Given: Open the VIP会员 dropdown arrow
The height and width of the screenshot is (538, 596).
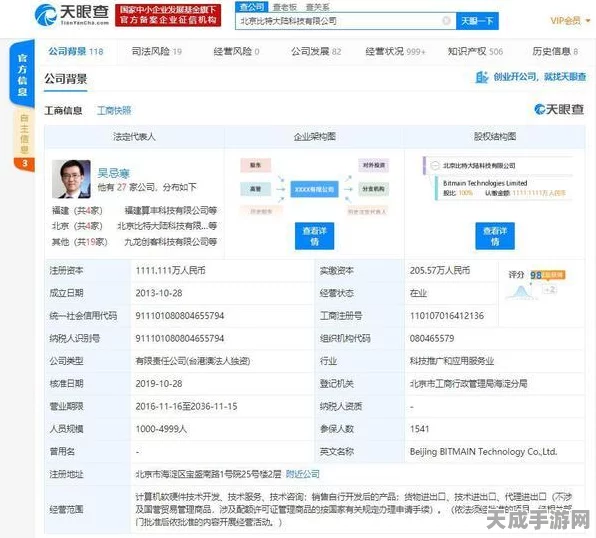Looking at the screenshot, I should tap(588, 21).
